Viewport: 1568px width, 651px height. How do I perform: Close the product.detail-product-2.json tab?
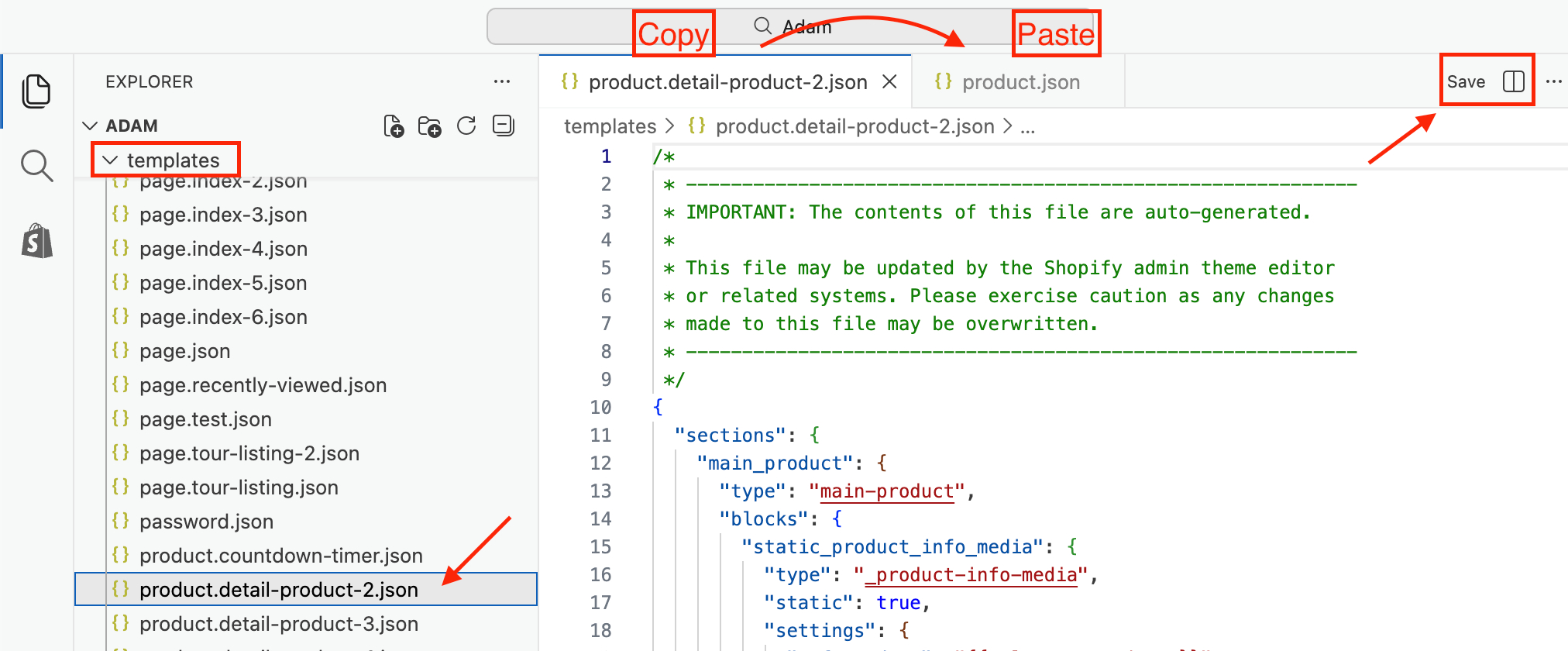coord(890,81)
